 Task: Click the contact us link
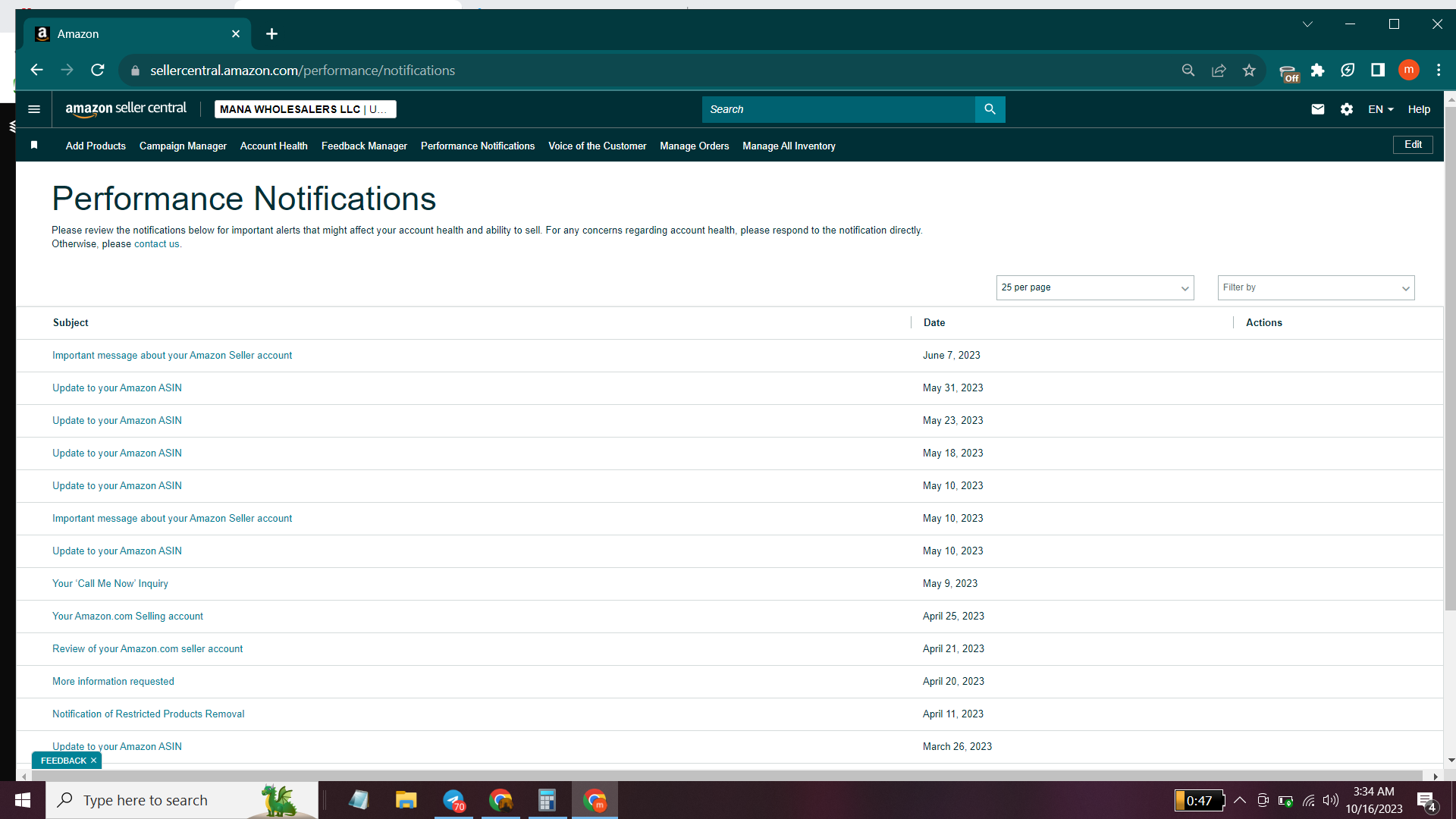pyautogui.click(x=156, y=244)
